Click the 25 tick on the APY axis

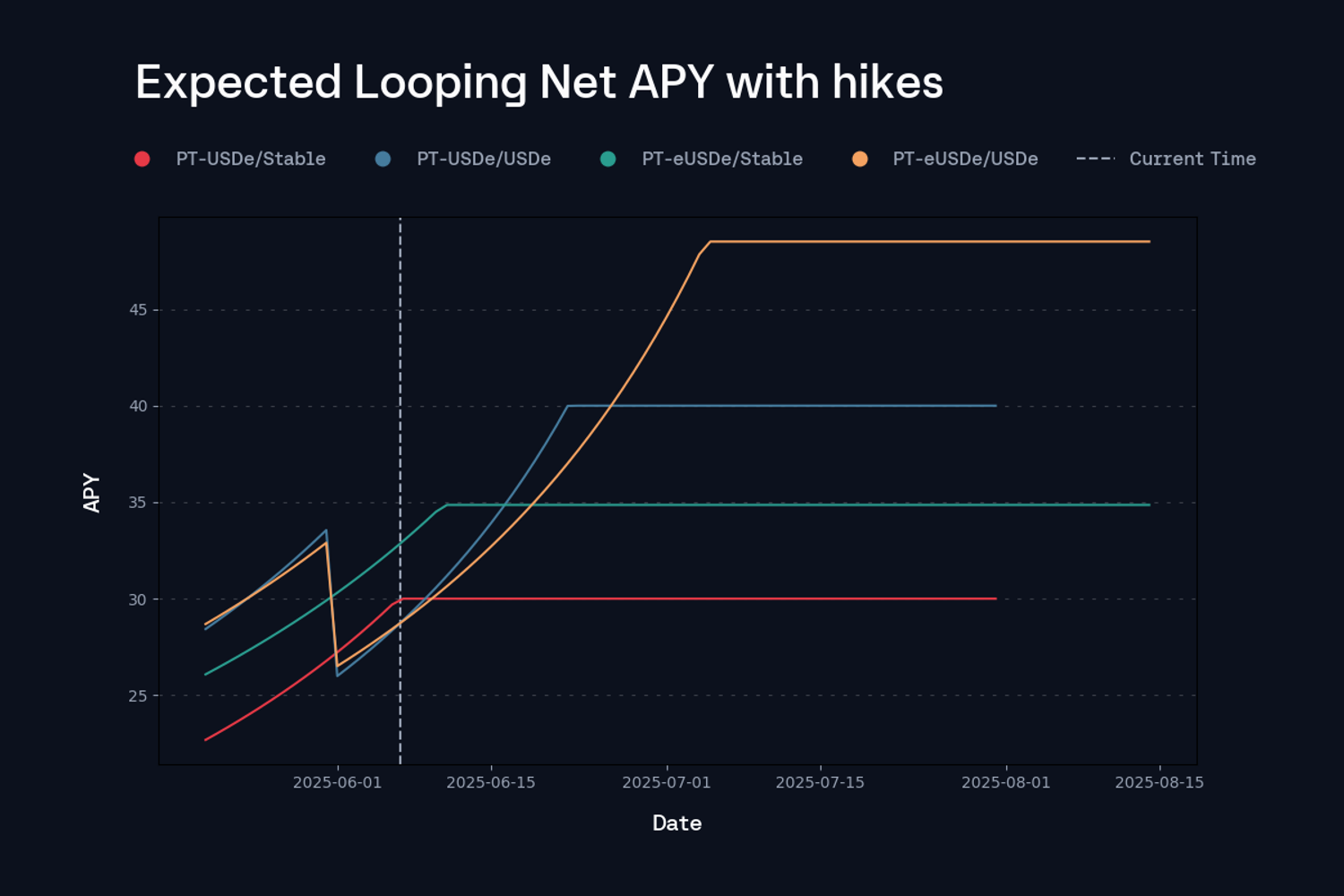[138, 696]
